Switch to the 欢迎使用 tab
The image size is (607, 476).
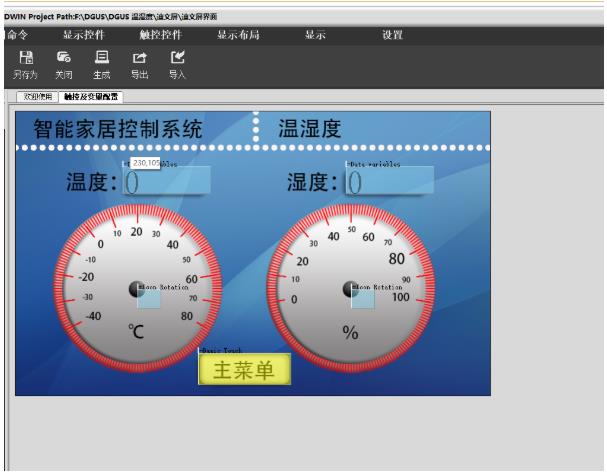(x=38, y=96)
